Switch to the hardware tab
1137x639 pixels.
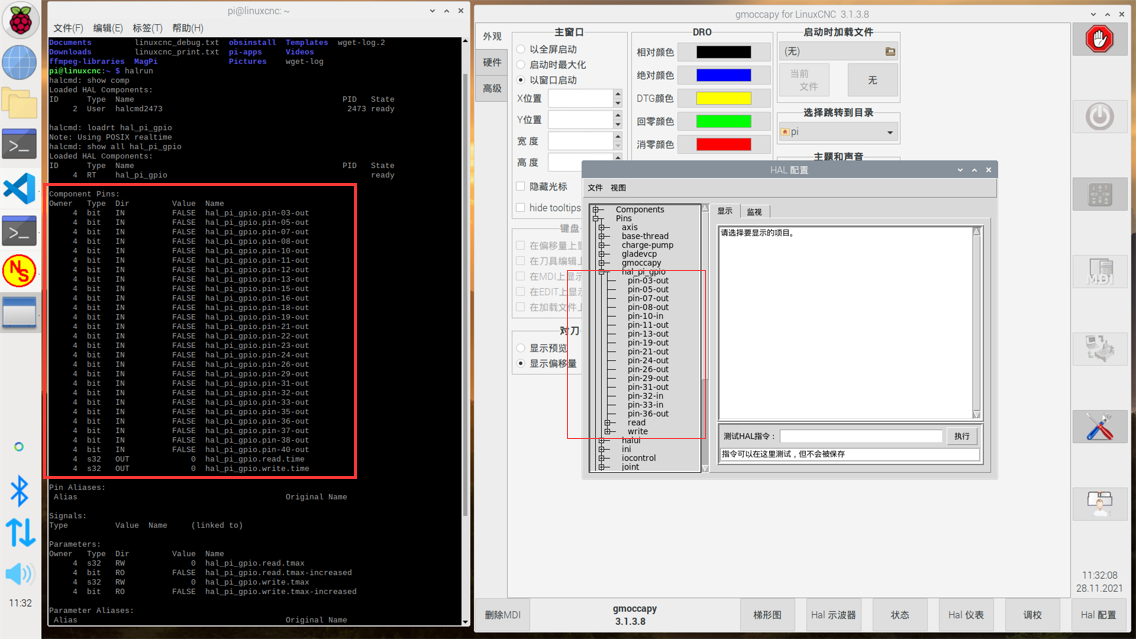click(x=492, y=62)
